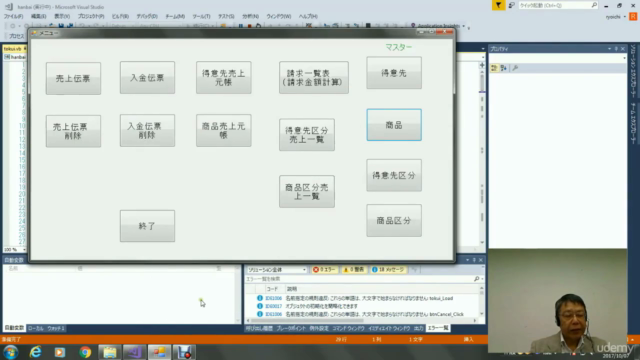Click the pause debugging icon
Screen dimensions: 640x360
click(241, 26)
